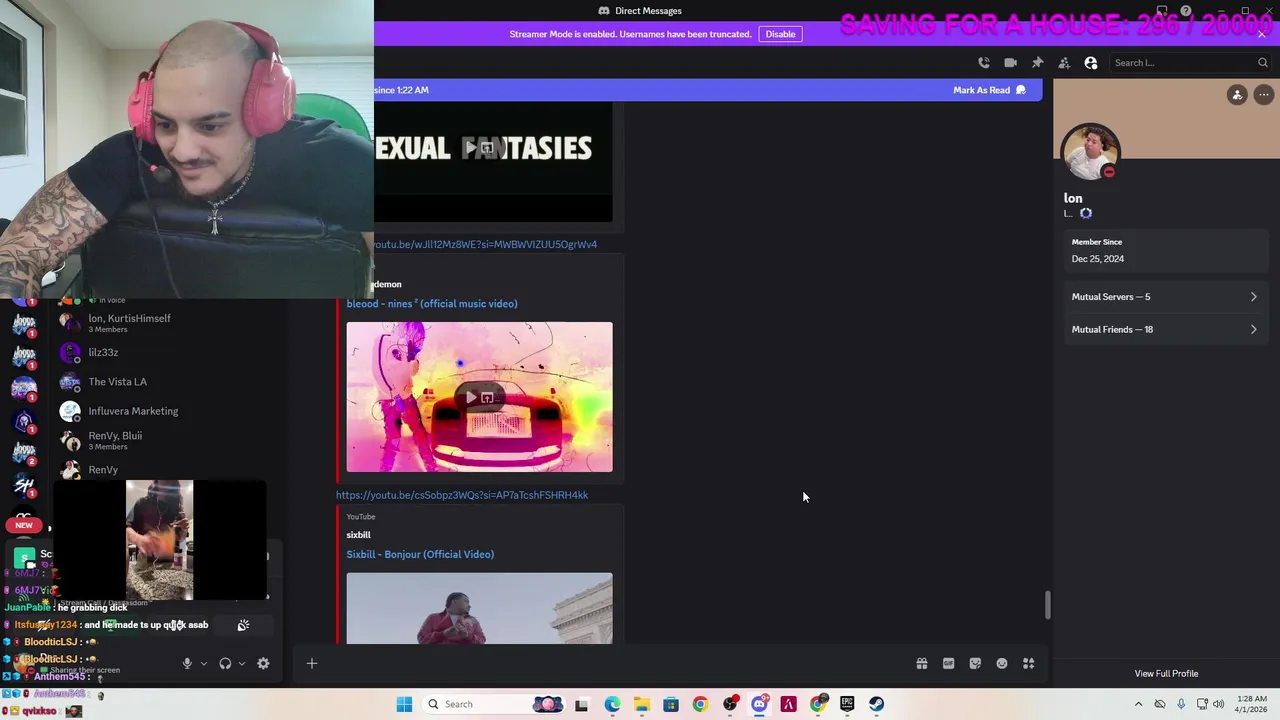Screen dimensions: 1280x720
Task: Open Microsoft Store from the taskbar
Action: pyautogui.click(x=671, y=704)
